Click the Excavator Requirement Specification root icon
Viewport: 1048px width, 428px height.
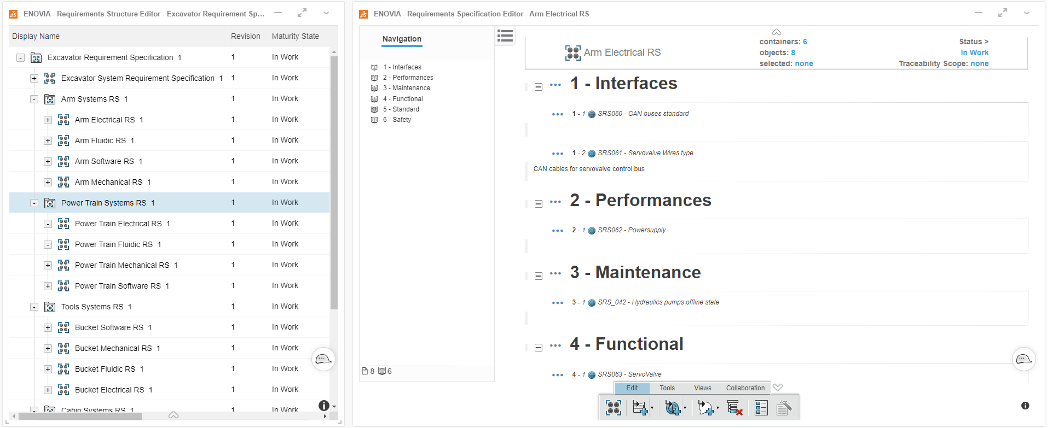(36, 58)
